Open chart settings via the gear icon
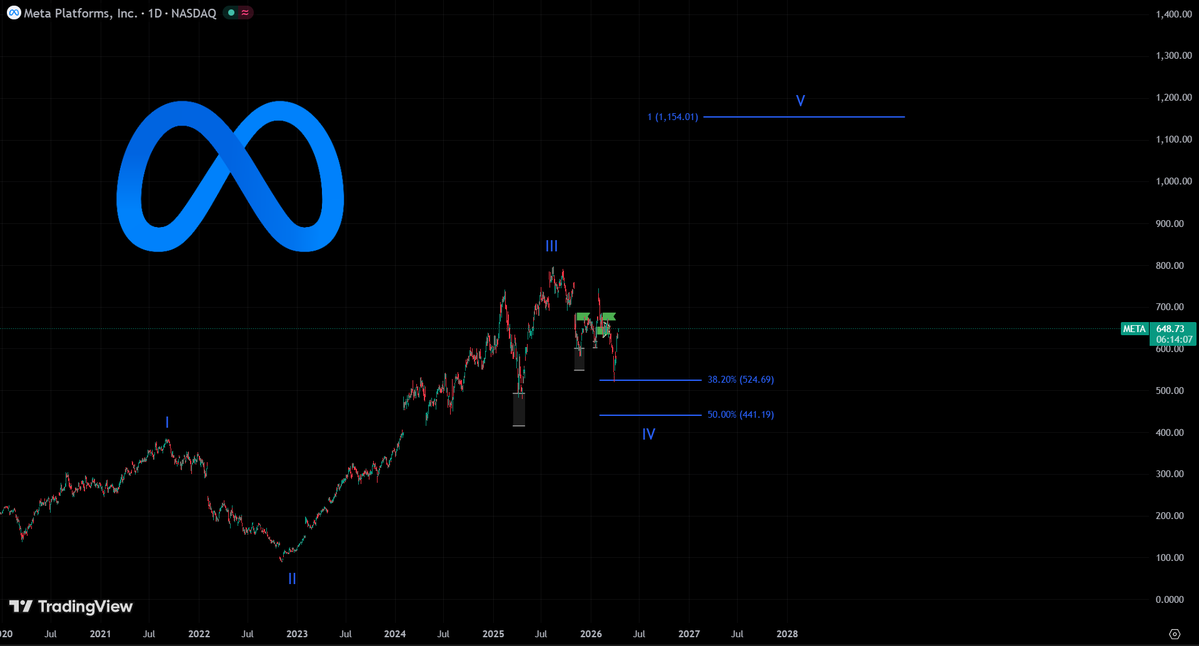The height and width of the screenshot is (646, 1199). [x=1175, y=634]
